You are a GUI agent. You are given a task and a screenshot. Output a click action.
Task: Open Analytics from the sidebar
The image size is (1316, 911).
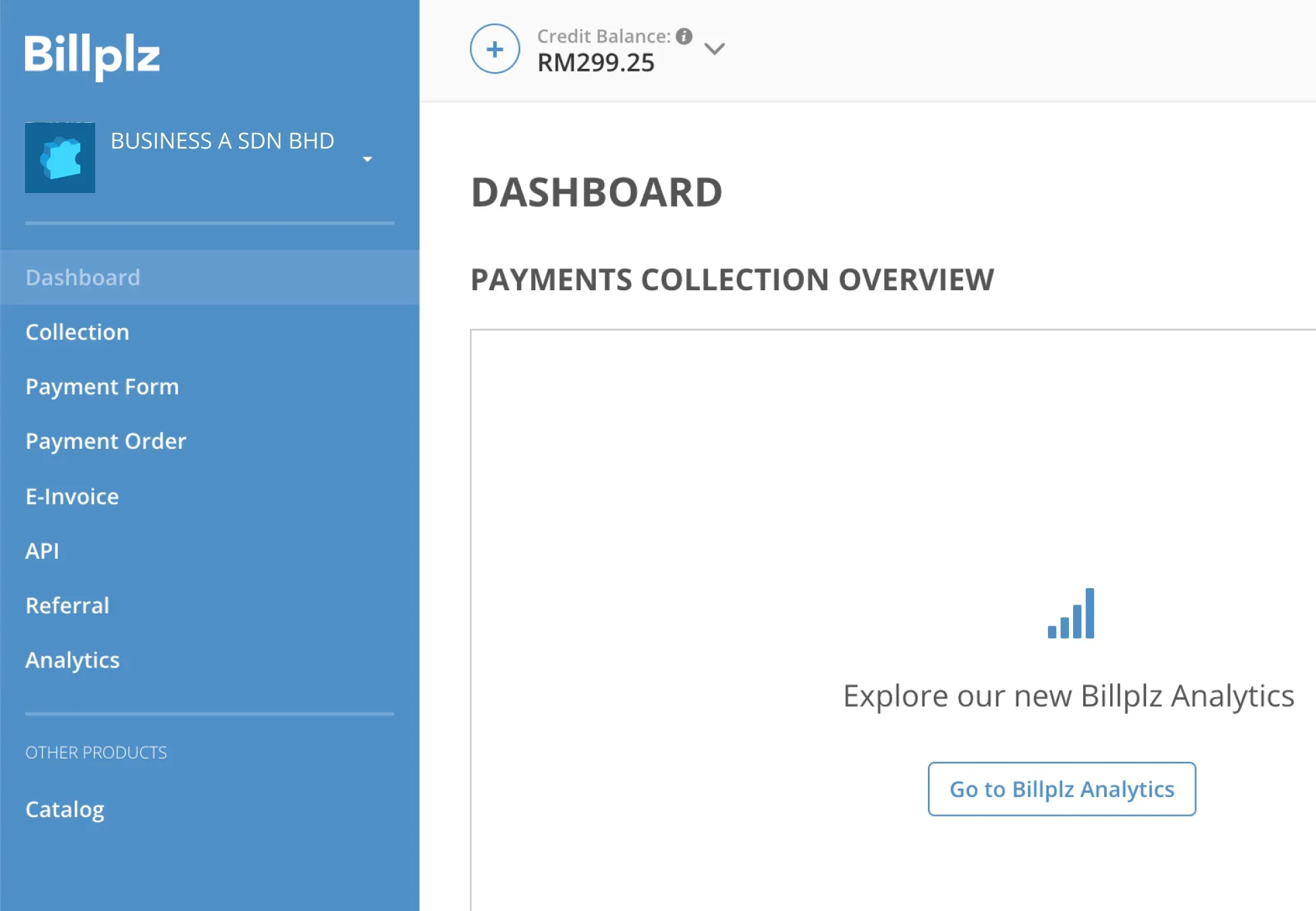(x=209, y=660)
